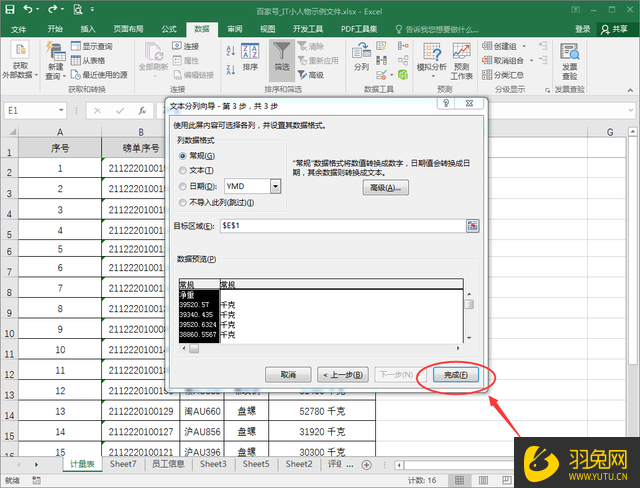Click the 告诉我您想要做什么 search box
Screen dimensions: 640x488
coord(437,29)
